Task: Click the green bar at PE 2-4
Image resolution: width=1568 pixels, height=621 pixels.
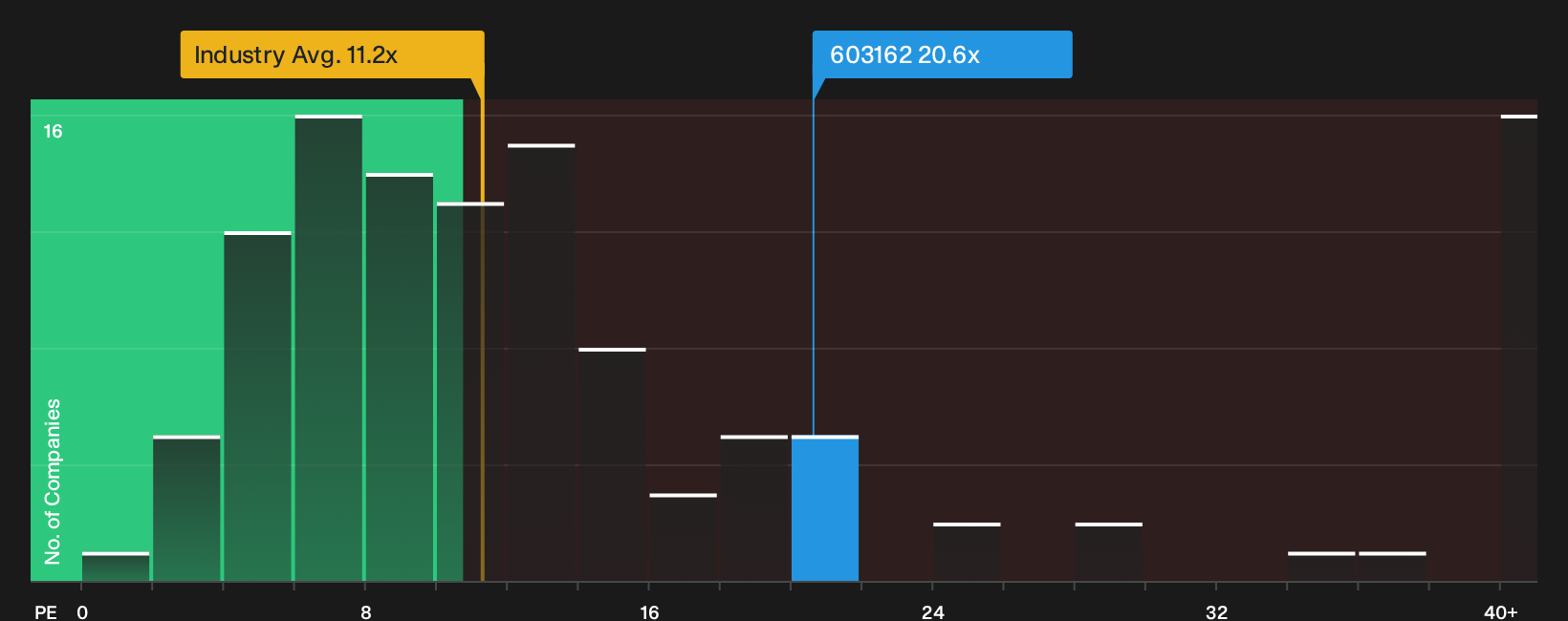Action: pos(186,508)
